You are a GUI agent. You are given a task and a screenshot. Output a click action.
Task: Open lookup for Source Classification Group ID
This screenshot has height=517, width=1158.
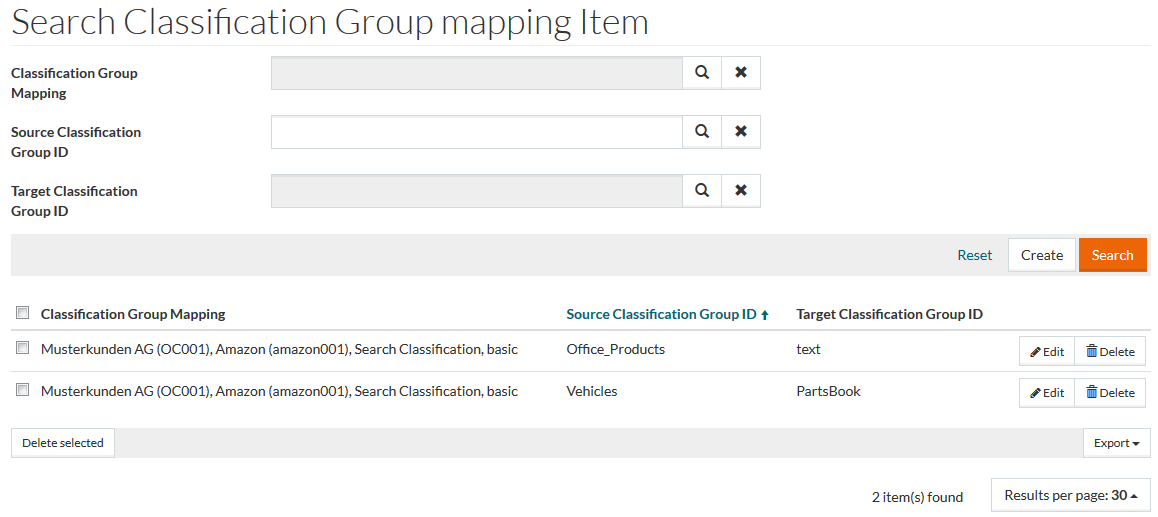[702, 132]
